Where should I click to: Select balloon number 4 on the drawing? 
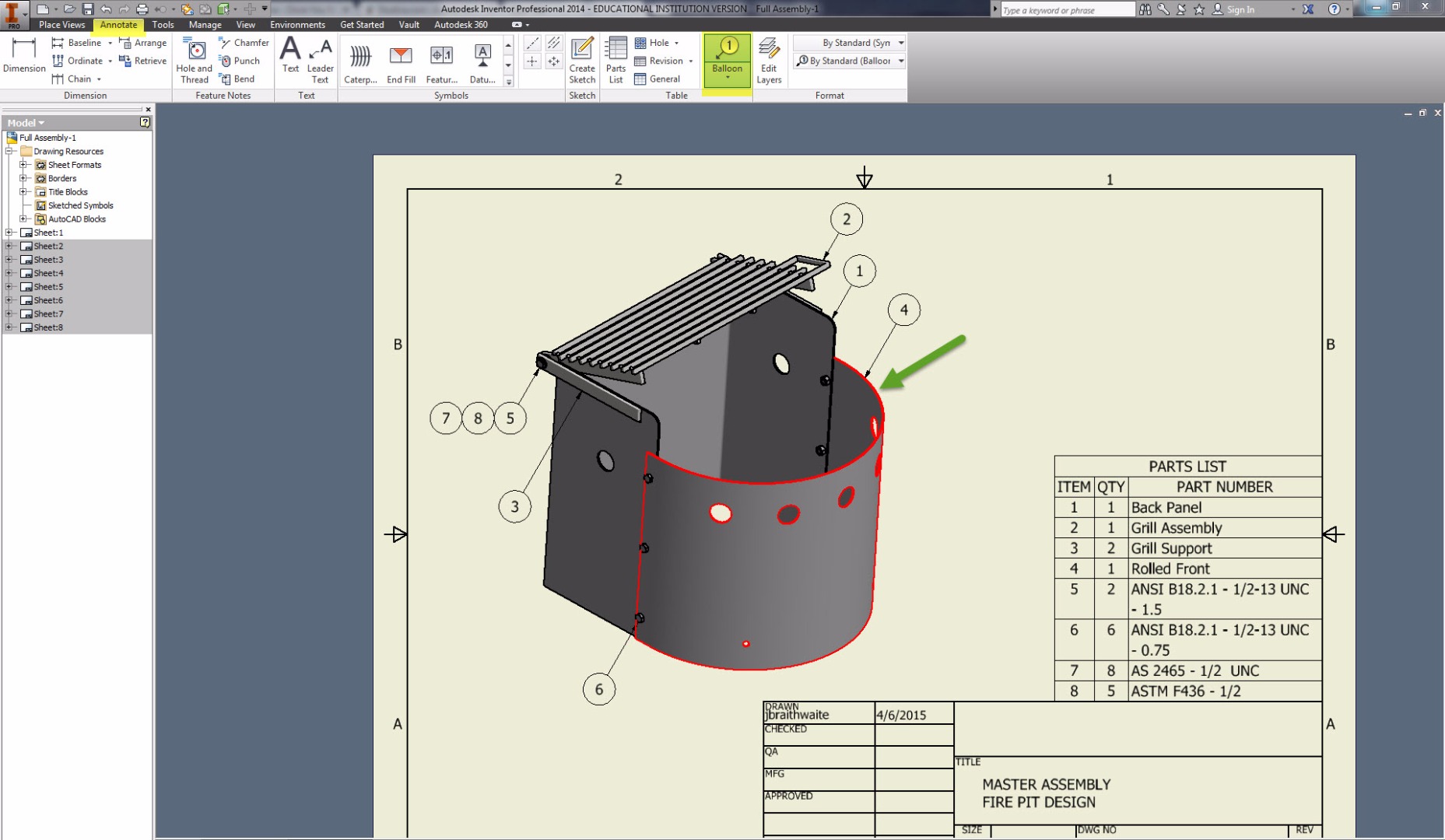pos(903,310)
